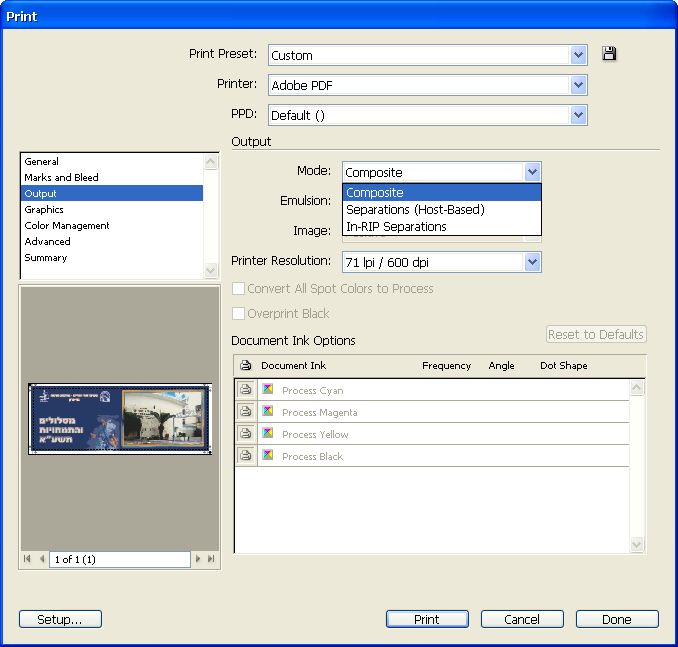Select Separations (Host-Based) from Mode list
This screenshot has width=678, height=647.
415,210
